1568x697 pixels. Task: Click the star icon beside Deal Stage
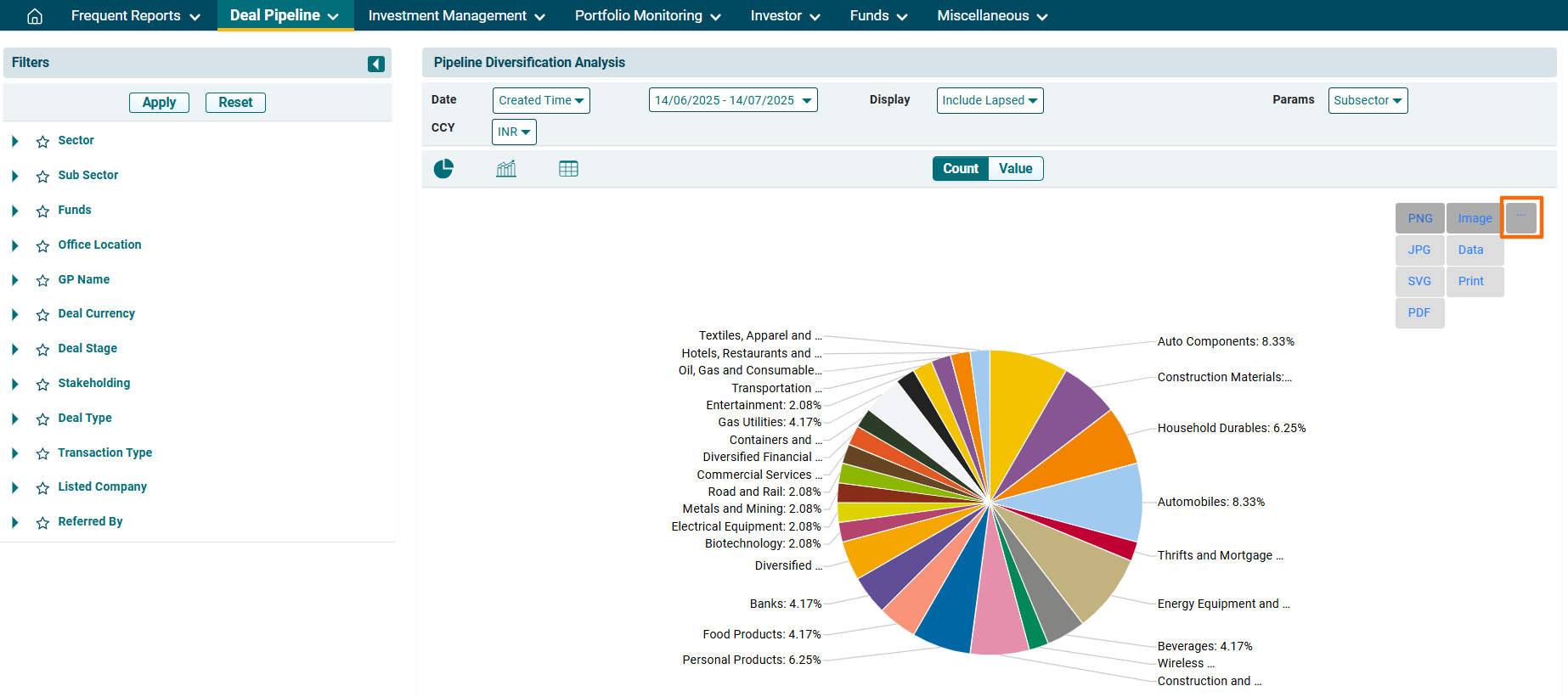pyautogui.click(x=42, y=350)
